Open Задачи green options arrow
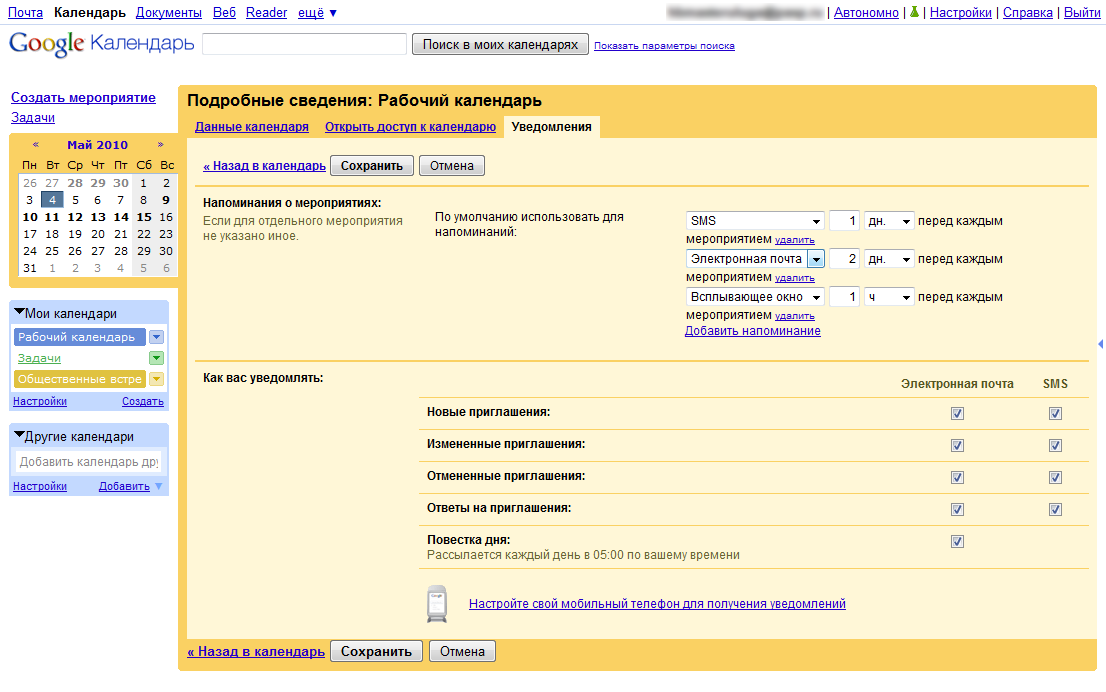The height and width of the screenshot is (692, 1106). click(x=156, y=358)
